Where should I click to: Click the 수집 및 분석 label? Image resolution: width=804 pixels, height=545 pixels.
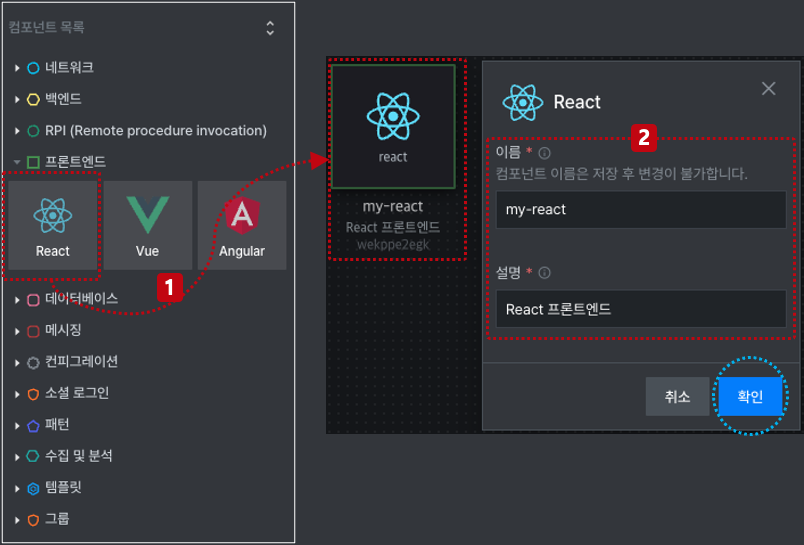coord(78,456)
